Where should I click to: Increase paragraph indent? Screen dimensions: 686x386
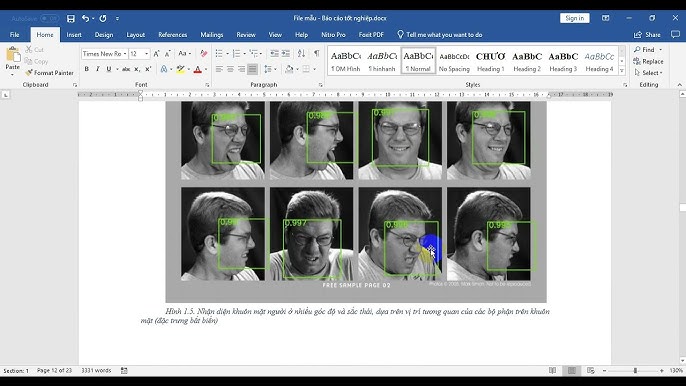[x=286, y=53]
